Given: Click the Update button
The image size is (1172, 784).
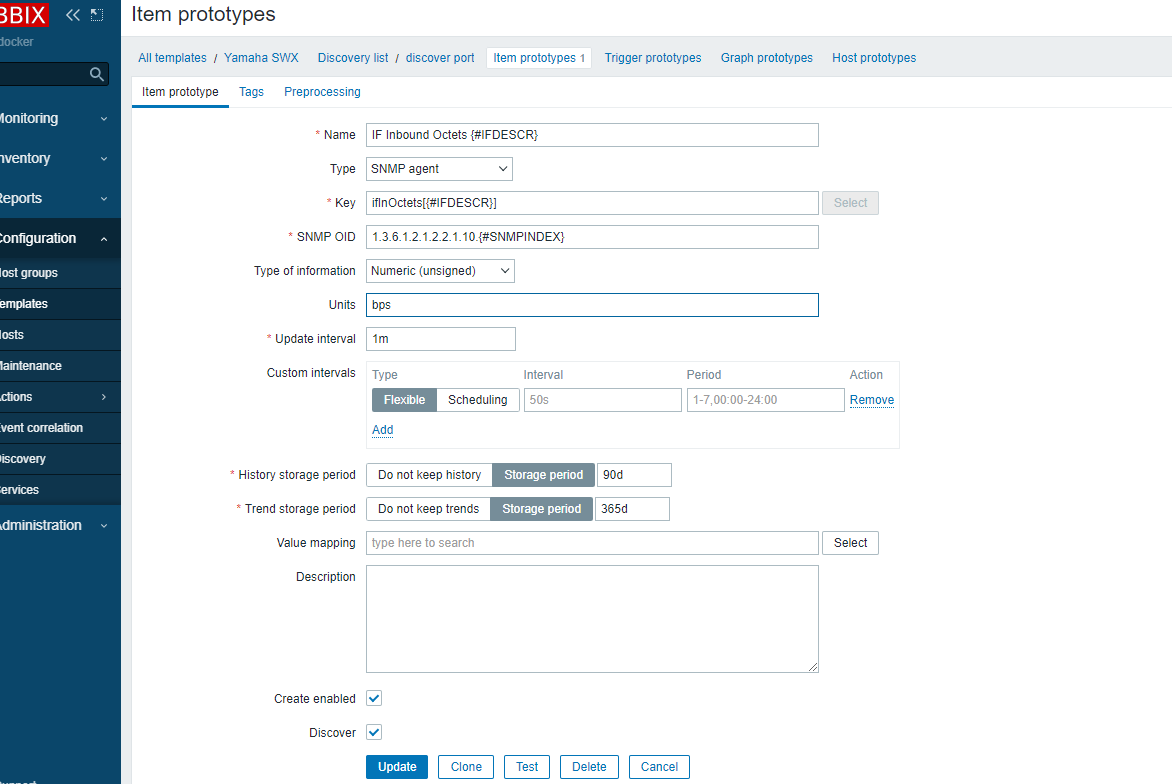Looking at the screenshot, I should pos(397,767).
